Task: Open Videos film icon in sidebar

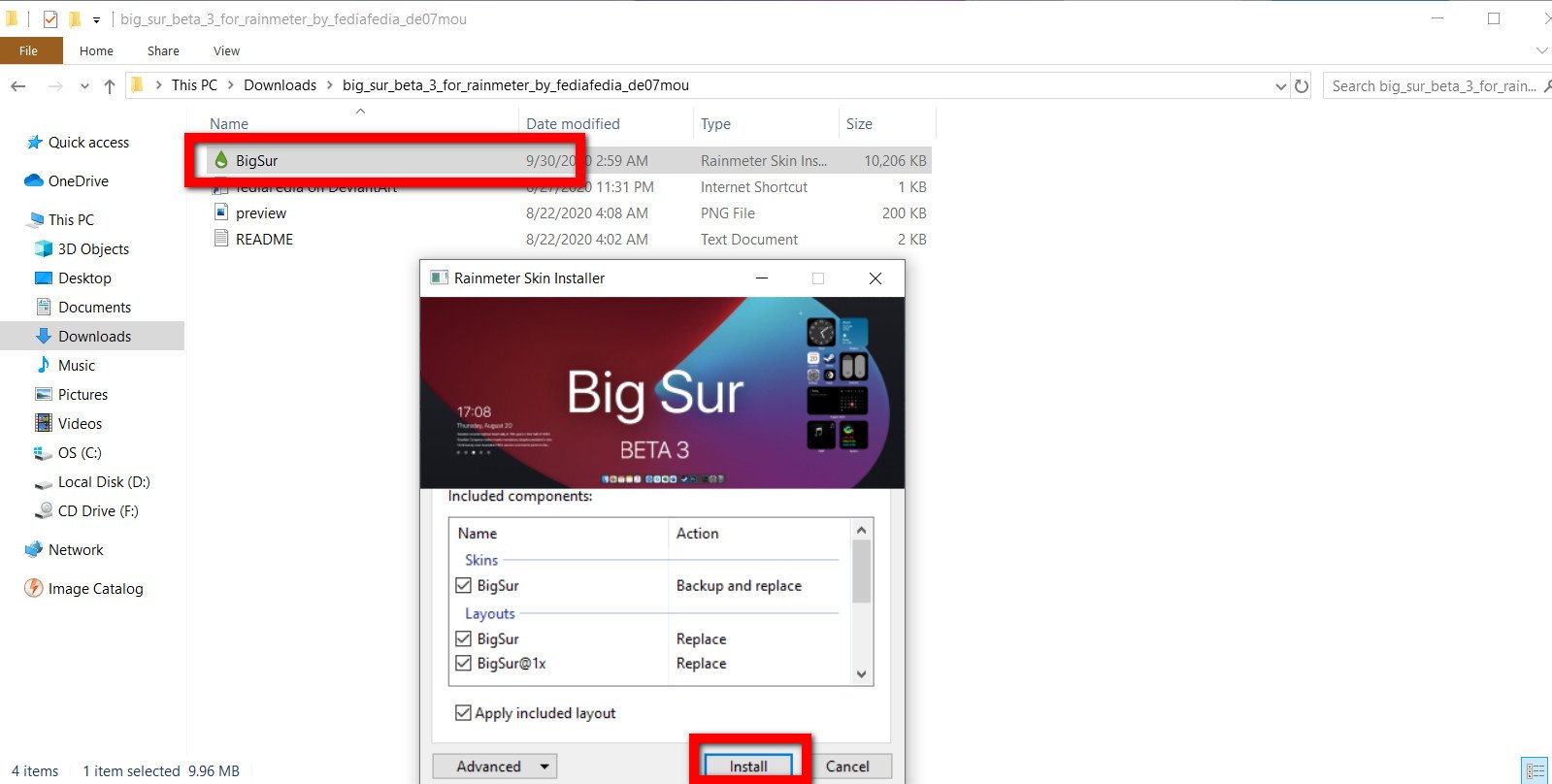Action: [x=44, y=423]
